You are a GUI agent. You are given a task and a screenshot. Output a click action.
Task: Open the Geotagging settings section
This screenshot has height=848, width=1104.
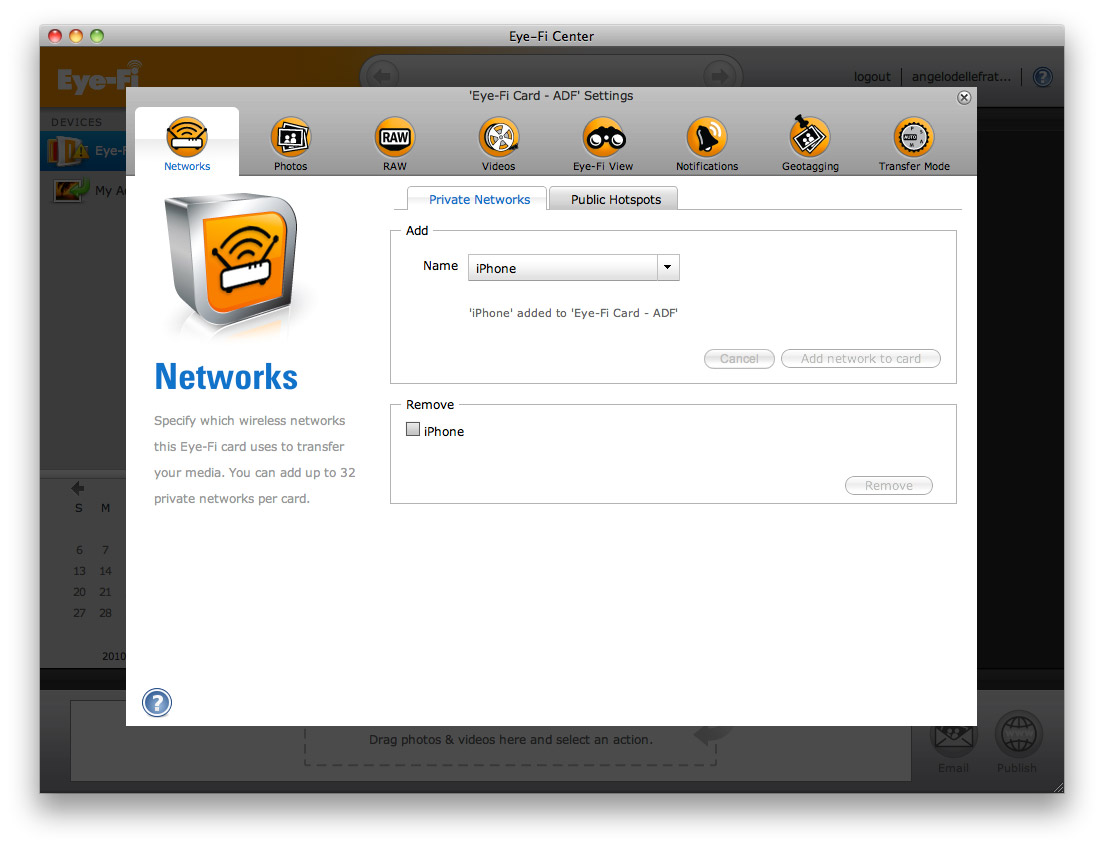[x=810, y=144]
